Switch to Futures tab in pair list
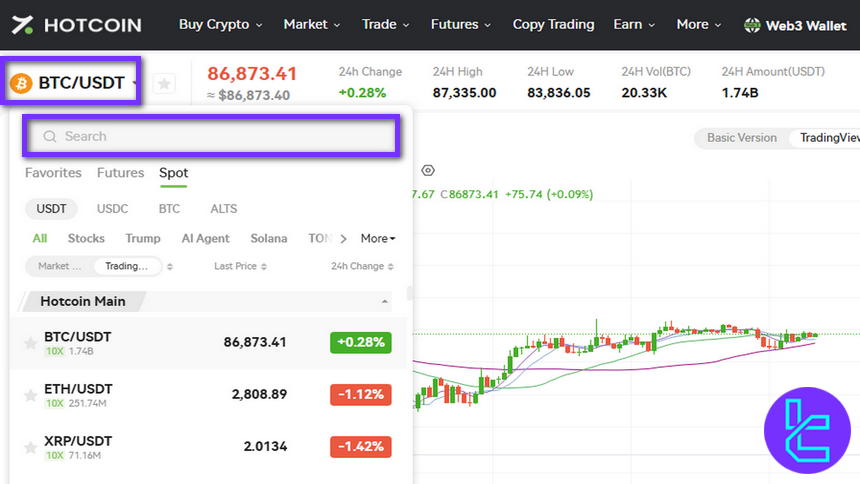Image resolution: width=860 pixels, height=484 pixels. click(120, 173)
